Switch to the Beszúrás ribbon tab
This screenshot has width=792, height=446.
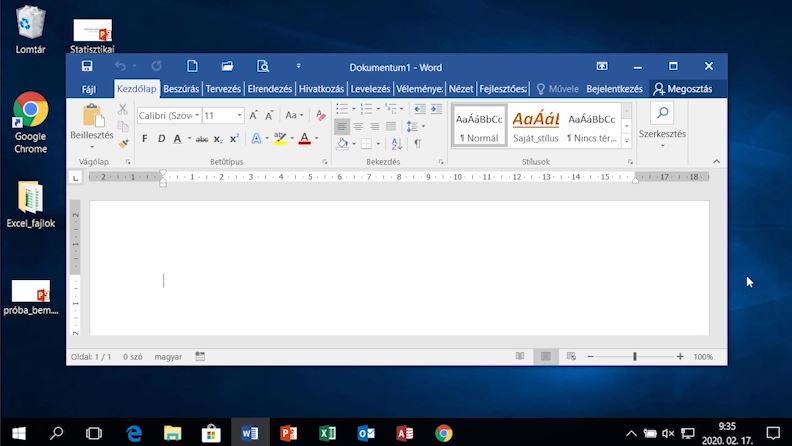coord(181,89)
